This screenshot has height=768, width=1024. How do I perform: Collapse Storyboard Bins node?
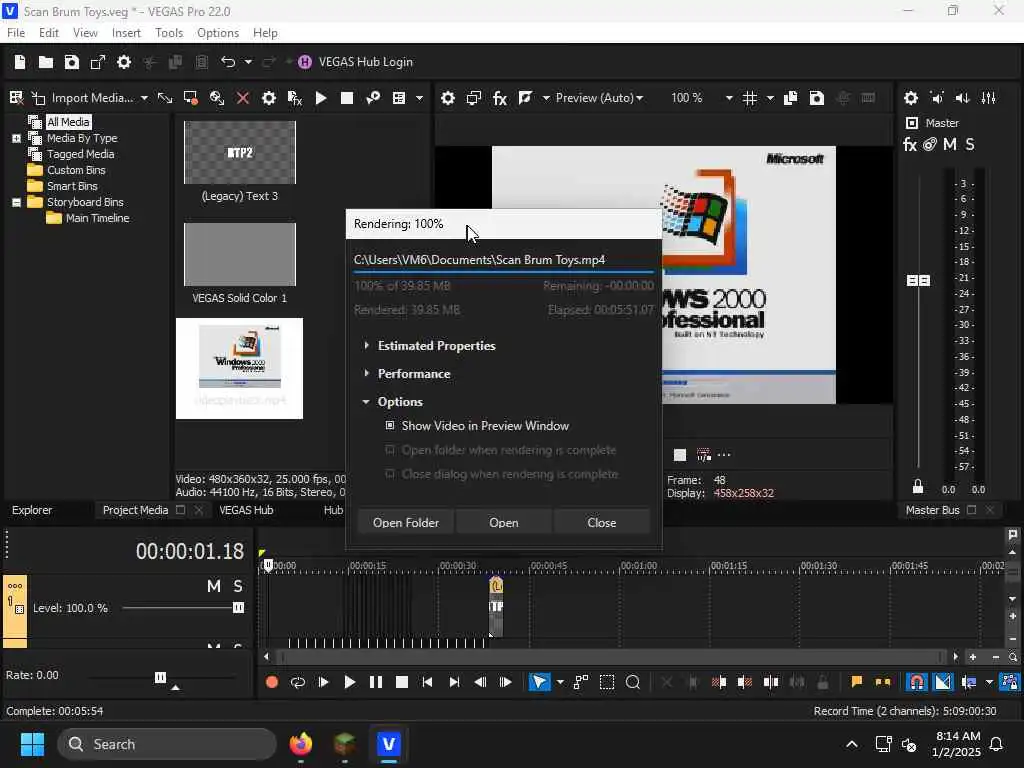(16, 202)
